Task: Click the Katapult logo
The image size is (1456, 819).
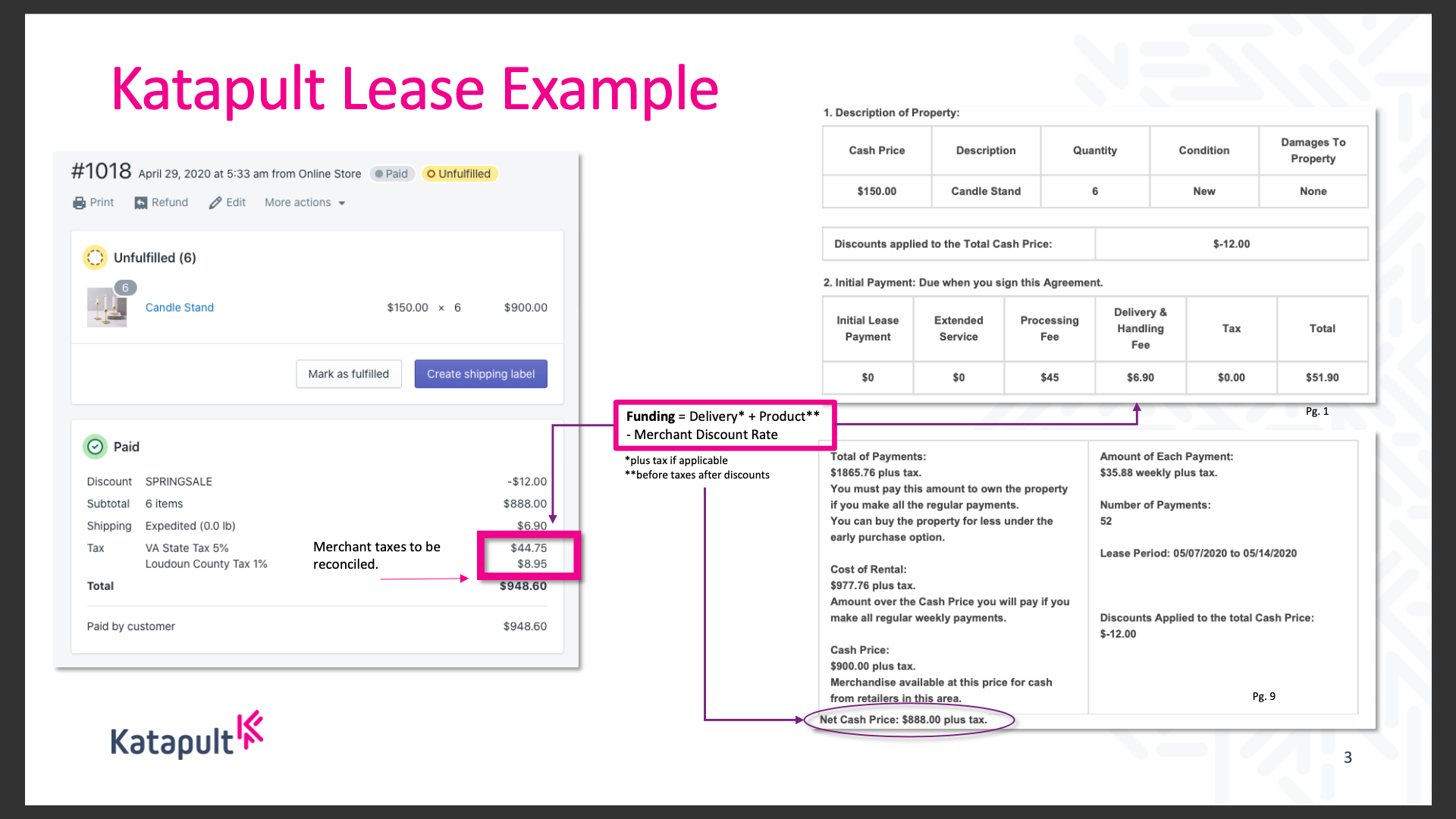Action: [x=187, y=735]
